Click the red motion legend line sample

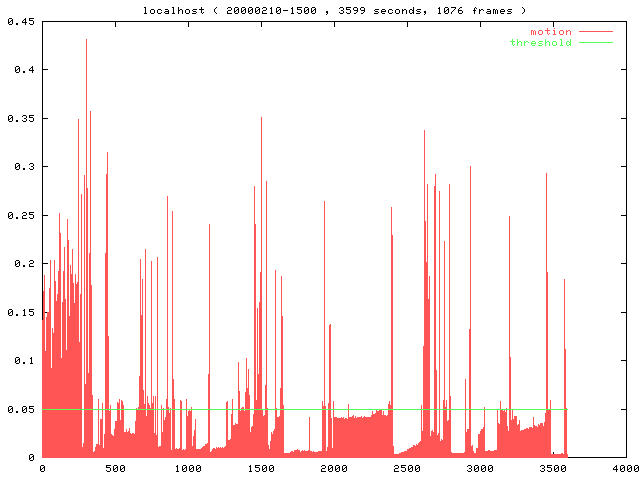[x=595, y=32]
